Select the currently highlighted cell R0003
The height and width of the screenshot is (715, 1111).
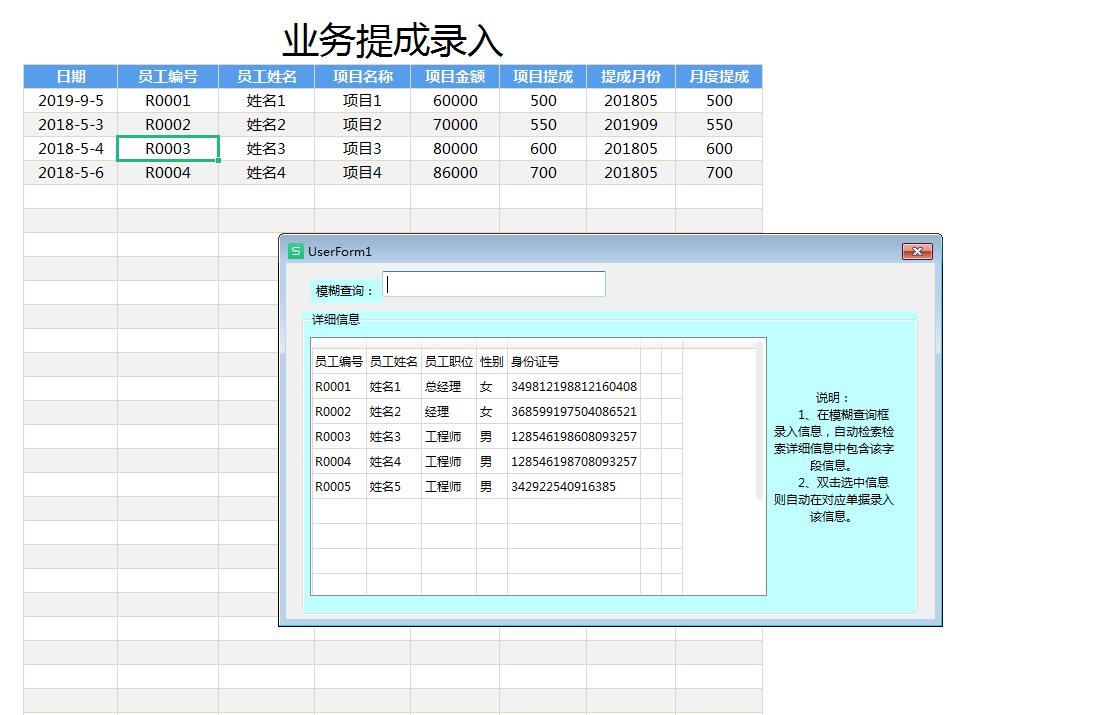(166, 148)
